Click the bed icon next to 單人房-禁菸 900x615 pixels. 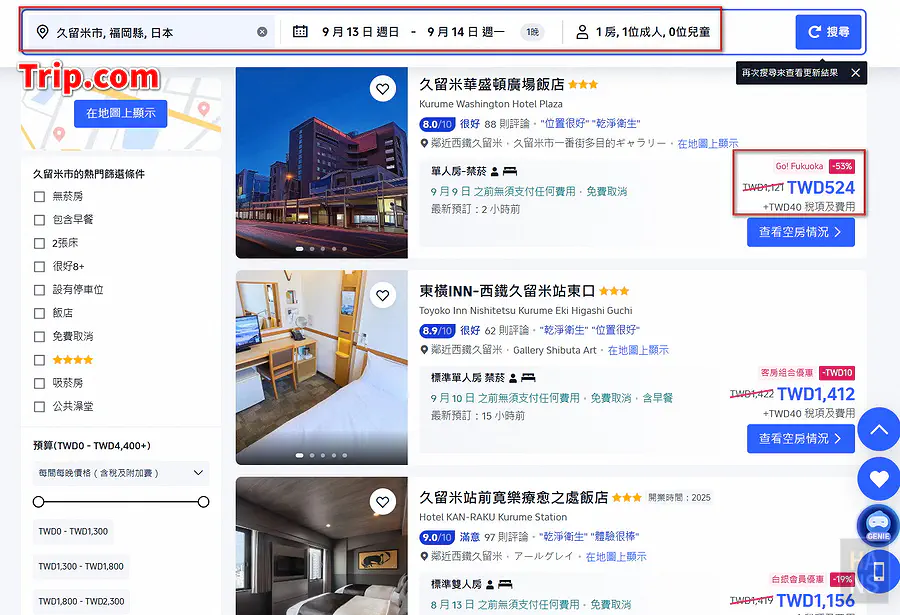tap(510, 172)
